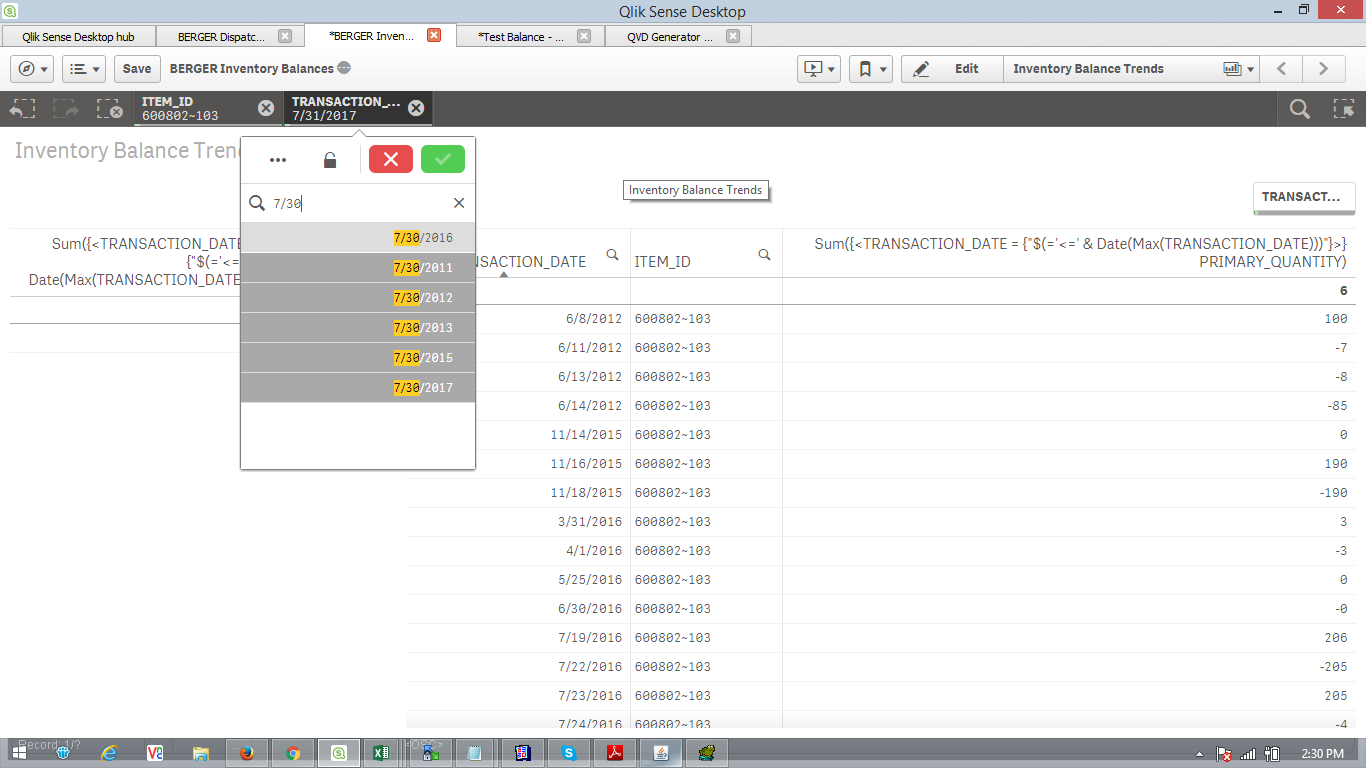Open the selections tool
Viewport: 1366px width, 768px height.
(x=1344, y=109)
